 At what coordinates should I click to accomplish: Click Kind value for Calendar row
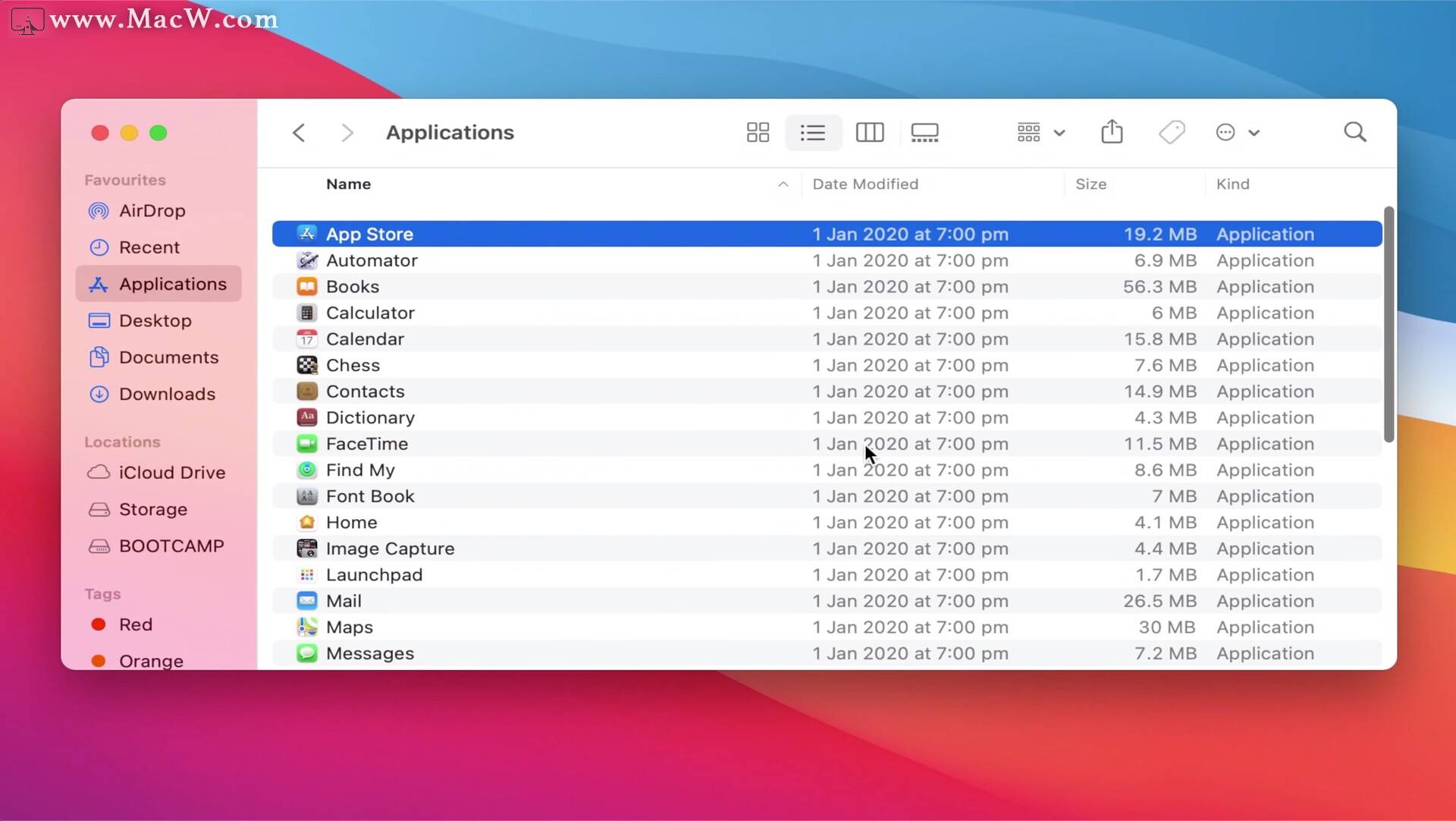(1265, 339)
